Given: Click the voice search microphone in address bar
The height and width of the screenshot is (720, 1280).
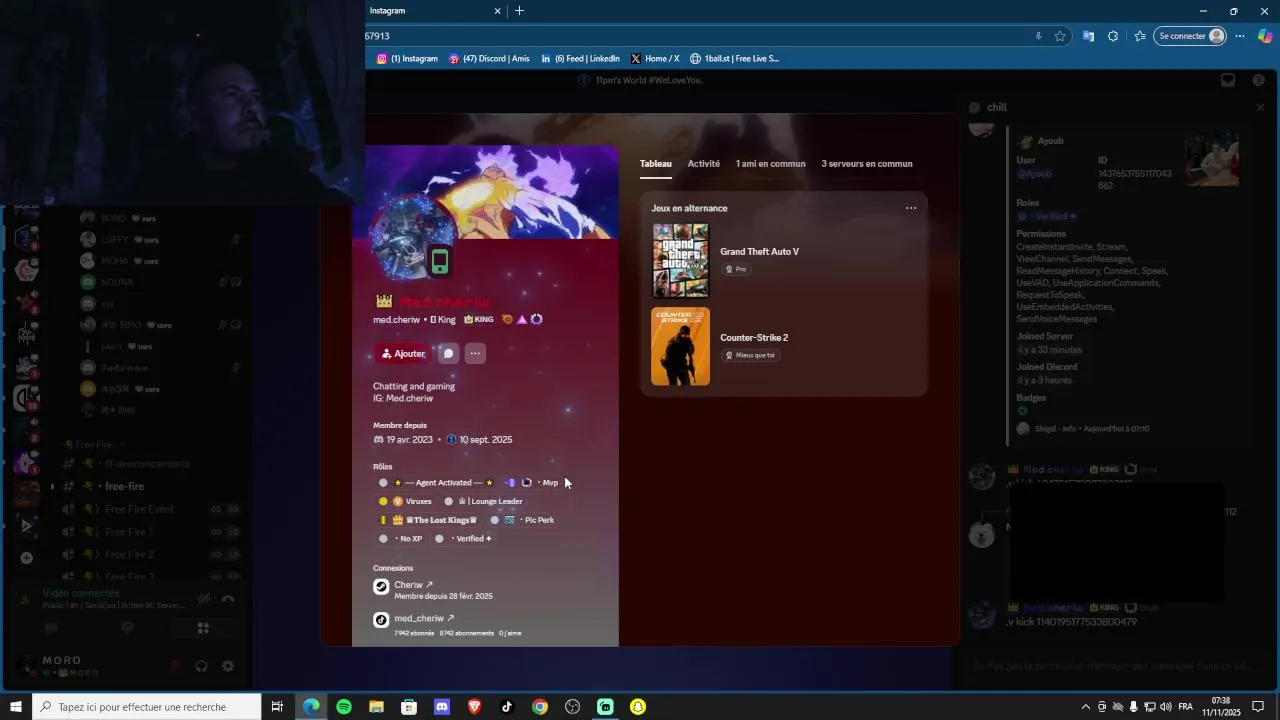Looking at the screenshot, I should (x=1038, y=36).
